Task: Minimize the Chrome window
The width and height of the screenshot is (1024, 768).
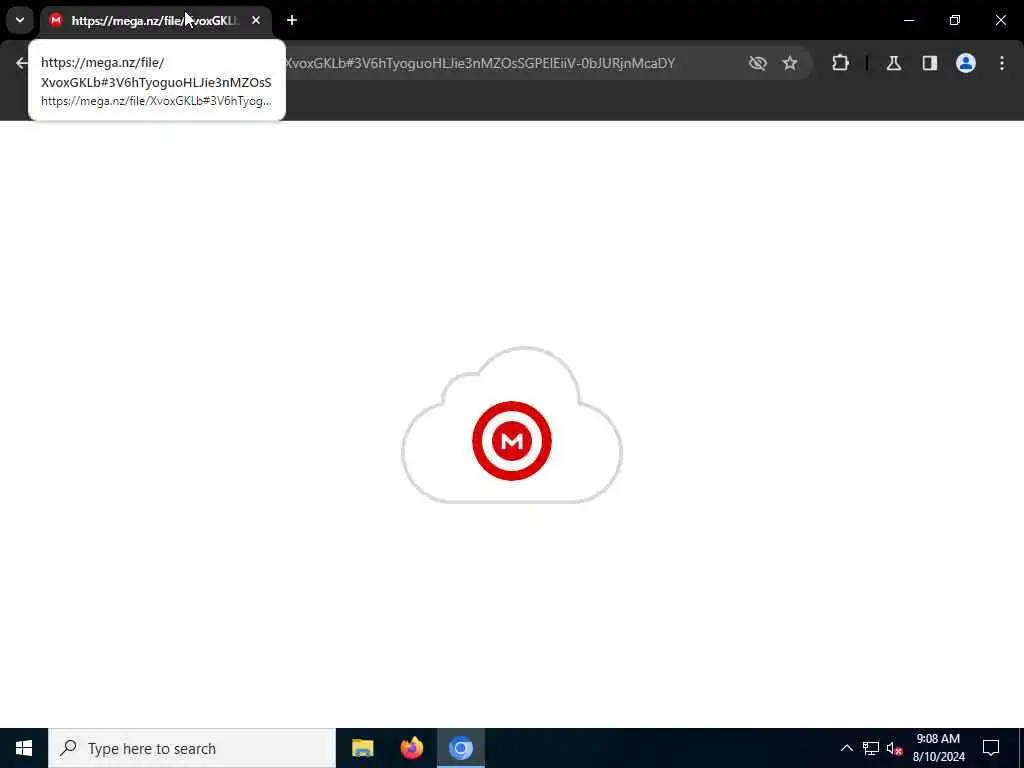Action: [909, 20]
